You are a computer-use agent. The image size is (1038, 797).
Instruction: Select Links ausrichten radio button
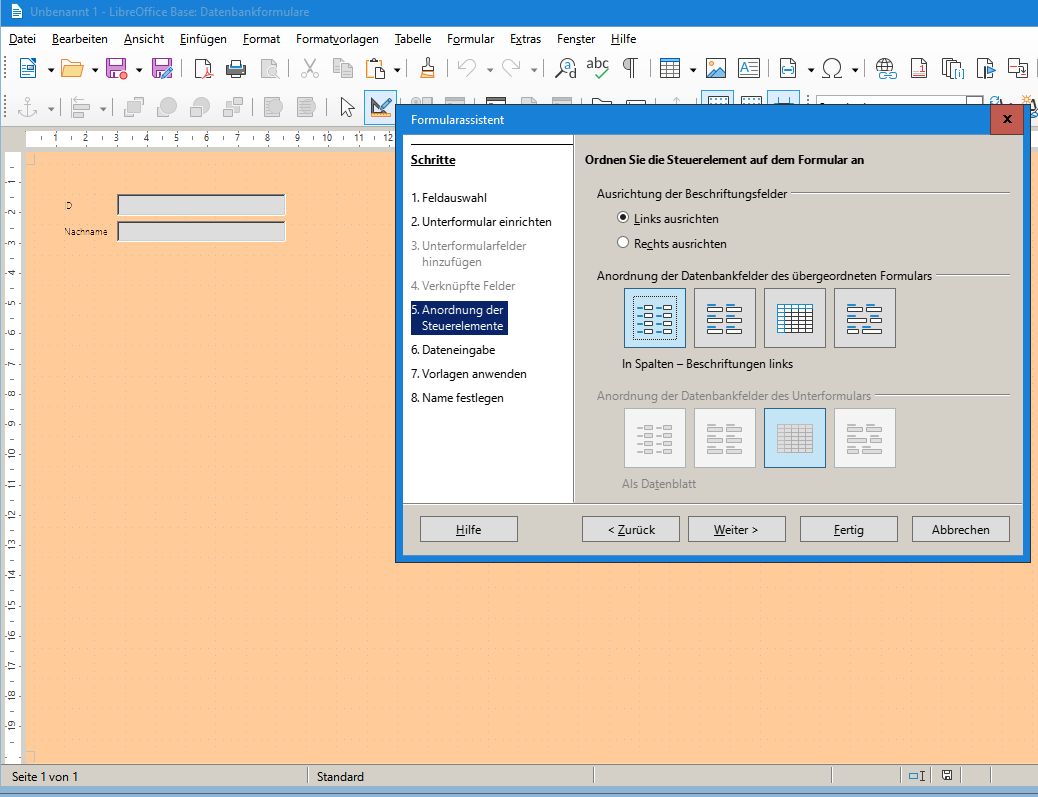[x=623, y=218]
